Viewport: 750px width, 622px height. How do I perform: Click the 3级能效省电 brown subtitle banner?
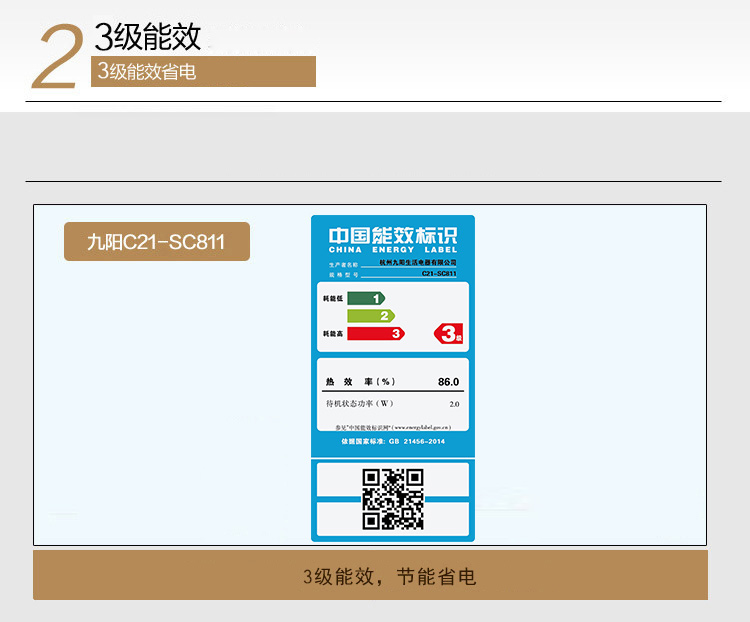pyautogui.click(x=203, y=71)
